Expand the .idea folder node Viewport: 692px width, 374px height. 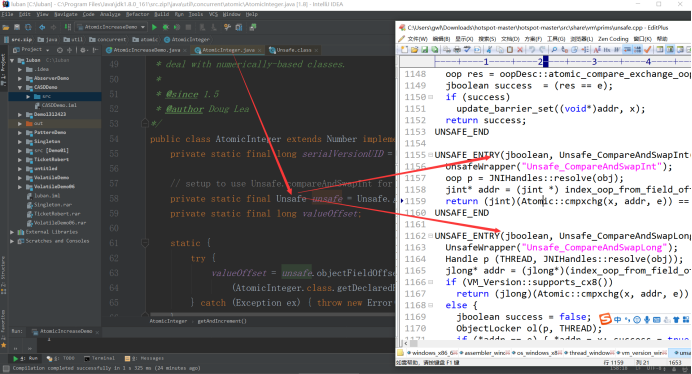(x=20, y=69)
